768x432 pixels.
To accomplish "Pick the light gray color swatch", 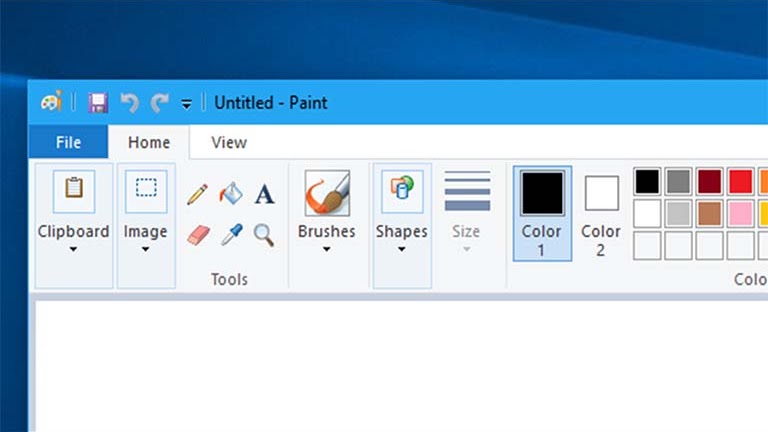I will pyautogui.click(x=678, y=214).
